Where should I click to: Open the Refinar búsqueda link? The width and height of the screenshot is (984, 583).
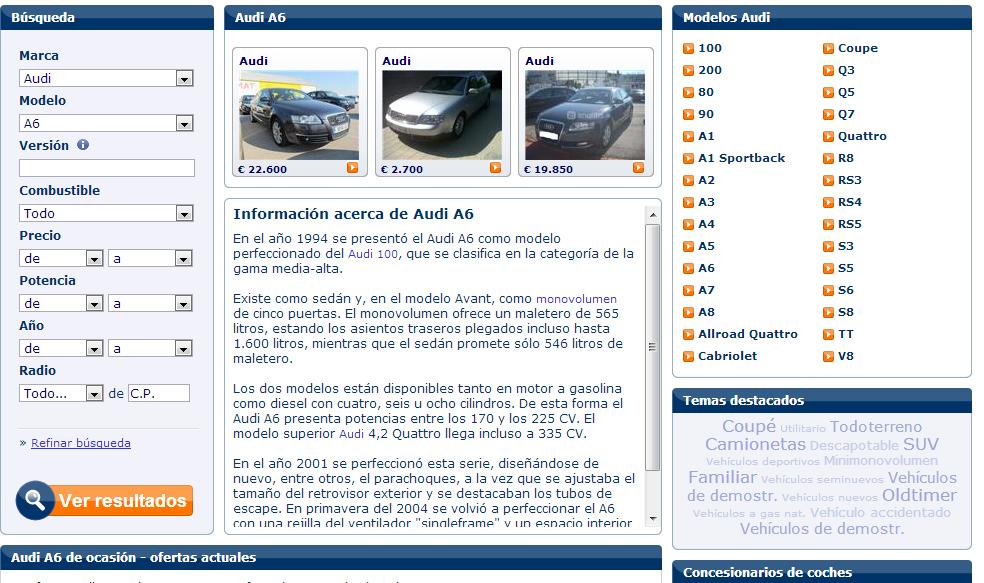tap(80, 443)
